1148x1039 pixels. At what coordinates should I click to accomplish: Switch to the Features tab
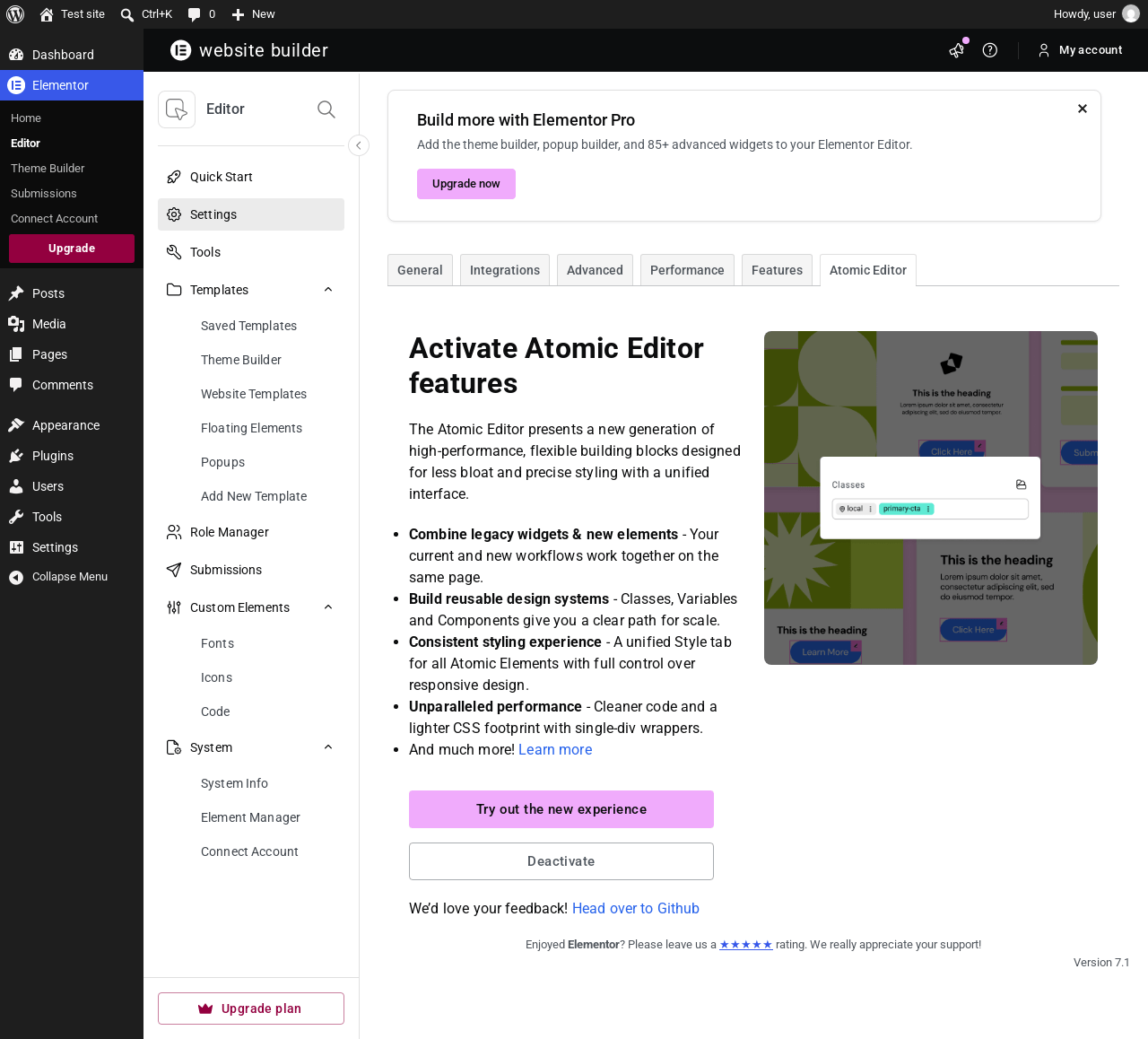pos(777,270)
